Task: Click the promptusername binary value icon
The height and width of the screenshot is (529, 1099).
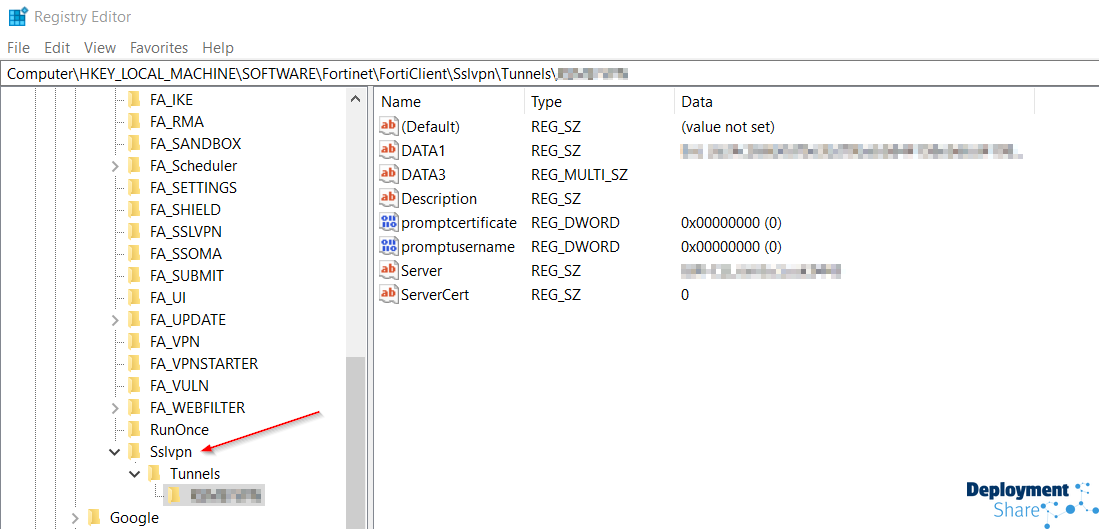Action: coord(389,246)
